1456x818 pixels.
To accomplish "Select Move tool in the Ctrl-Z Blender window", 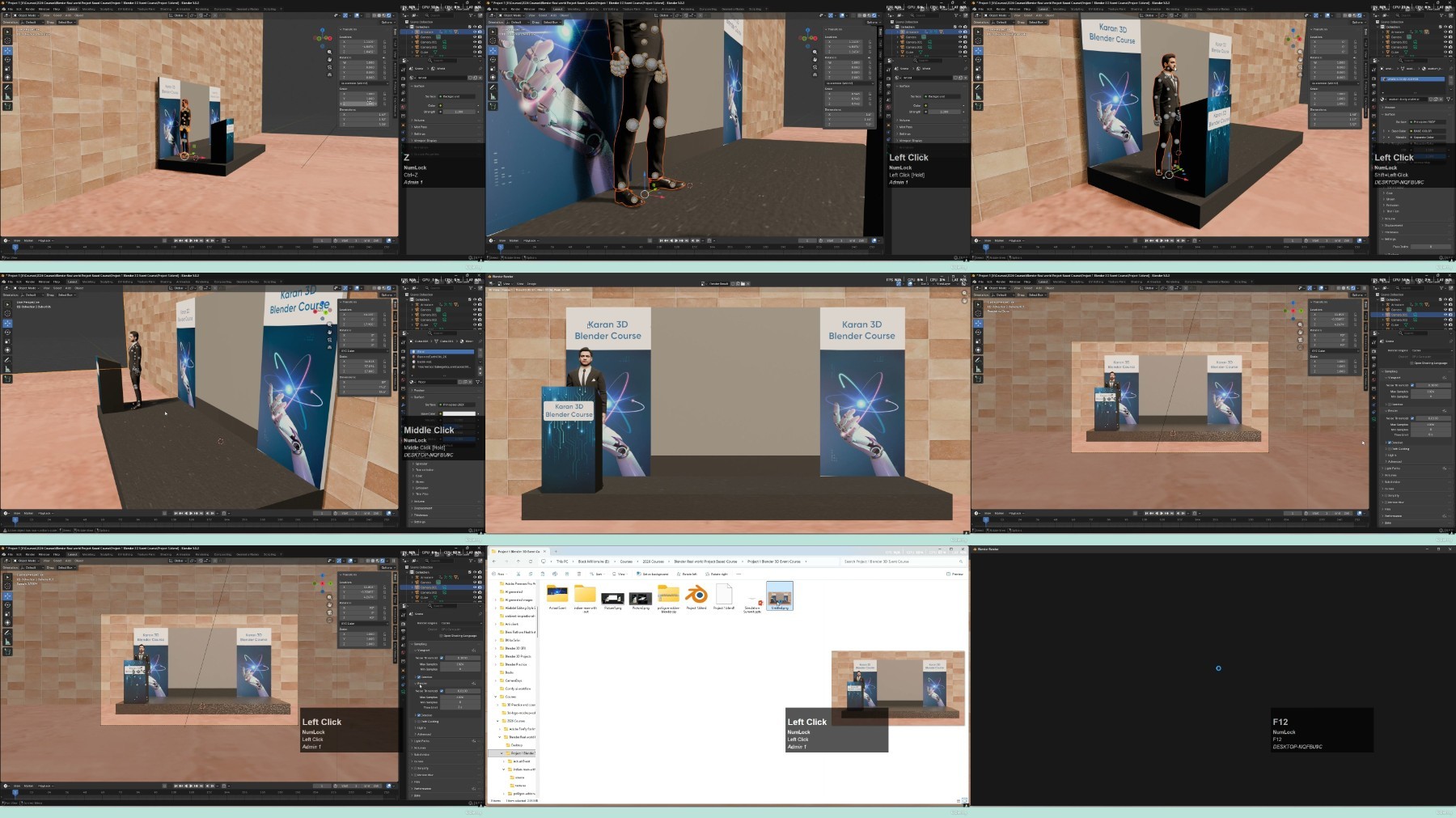I will coord(7,50).
